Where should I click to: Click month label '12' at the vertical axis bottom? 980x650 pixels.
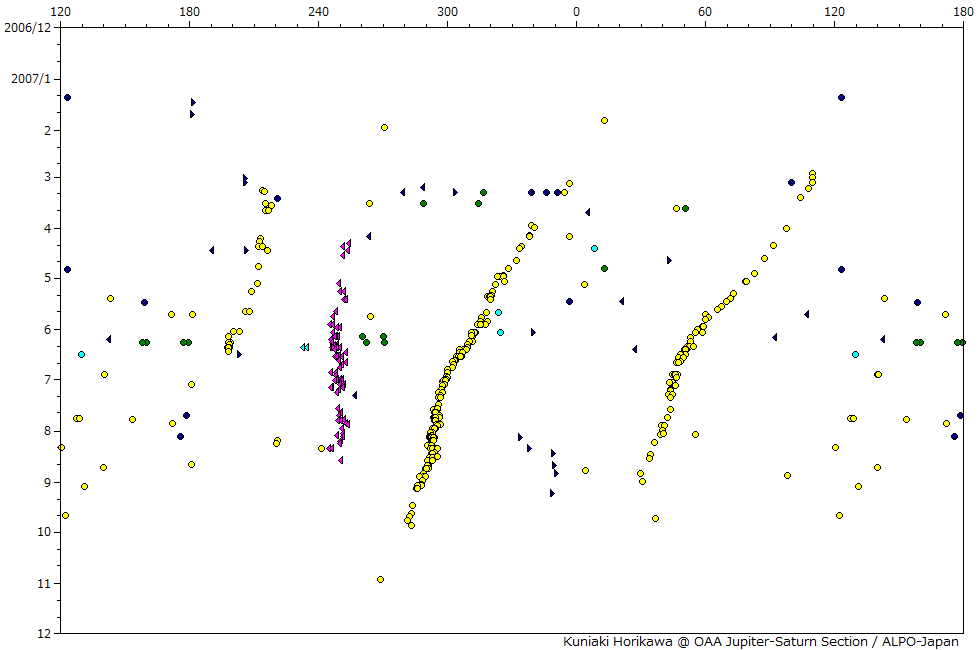click(x=44, y=634)
